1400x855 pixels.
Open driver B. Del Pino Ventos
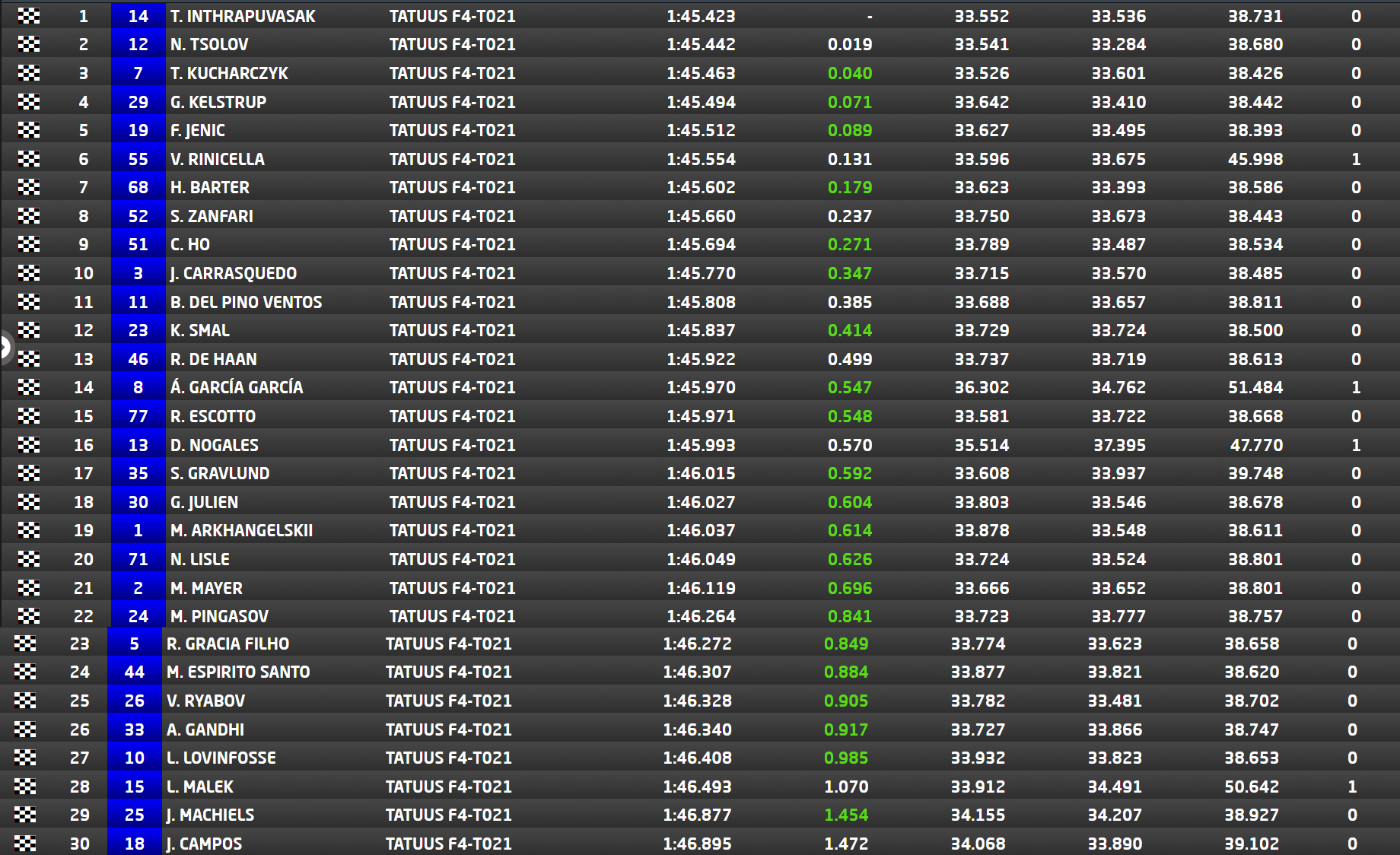tap(246, 302)
